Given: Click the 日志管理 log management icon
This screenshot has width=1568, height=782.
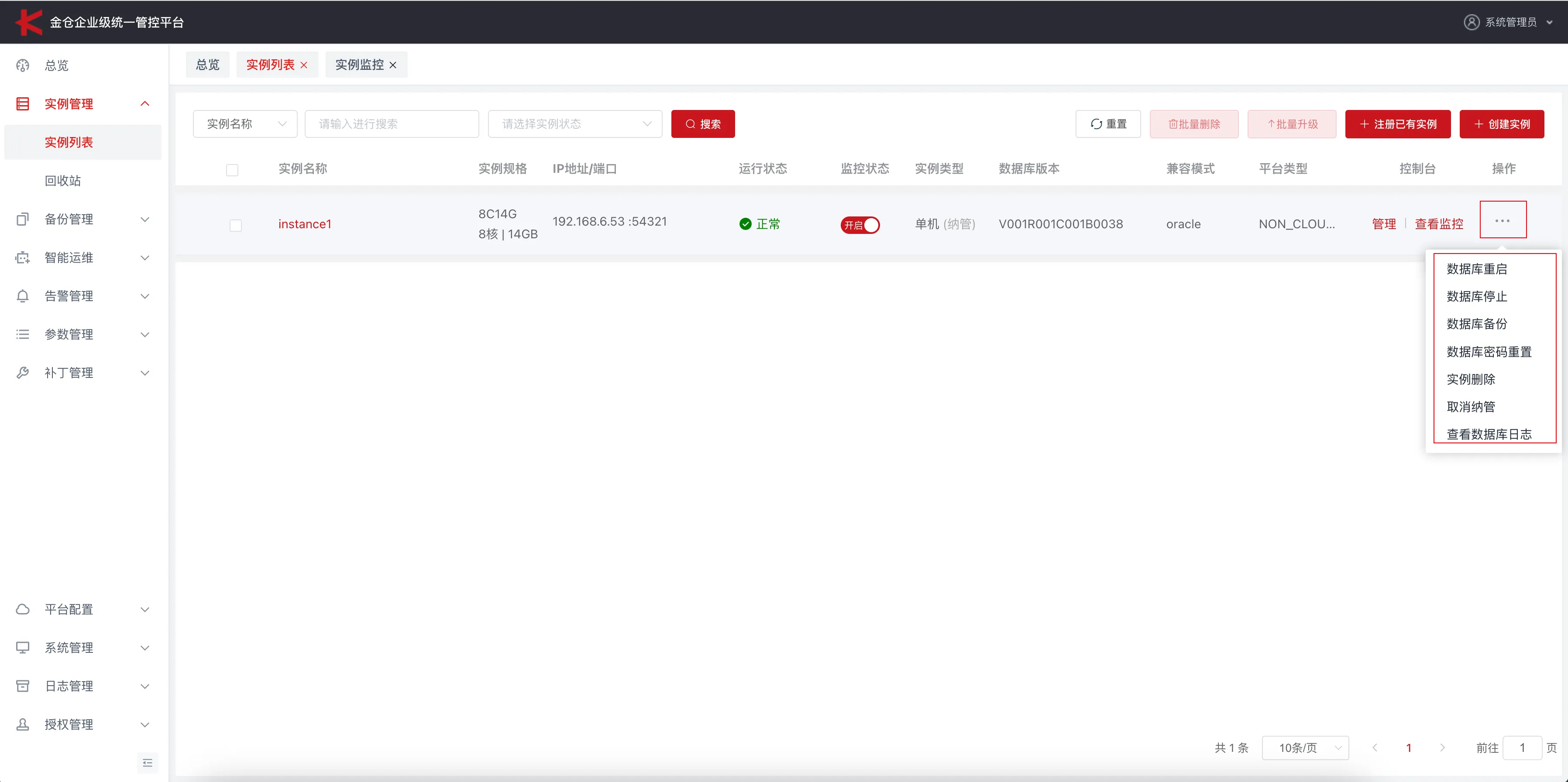Looking at the screenshot, I should tap(23, 686).
